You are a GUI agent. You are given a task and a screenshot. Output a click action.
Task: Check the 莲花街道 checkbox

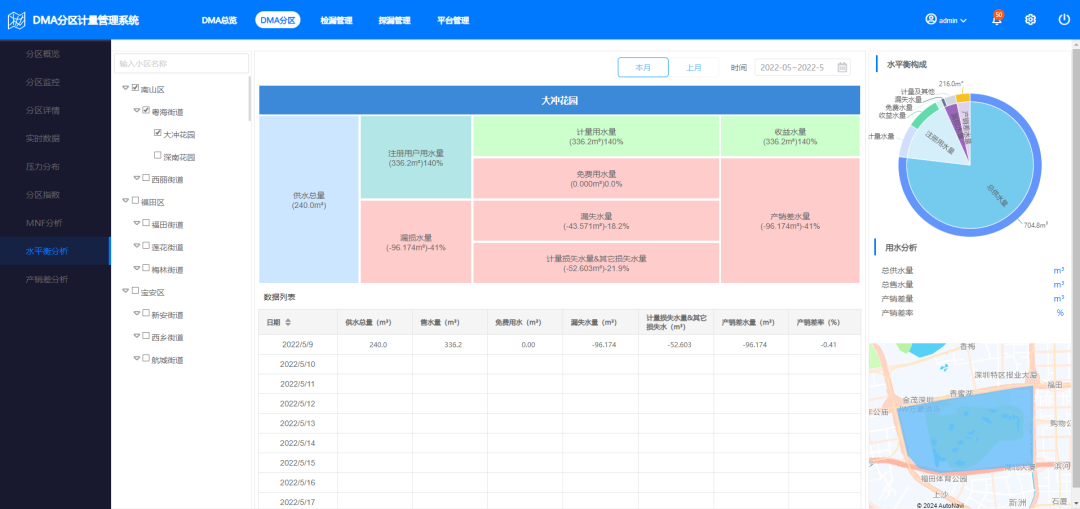(x=146, y=246)
